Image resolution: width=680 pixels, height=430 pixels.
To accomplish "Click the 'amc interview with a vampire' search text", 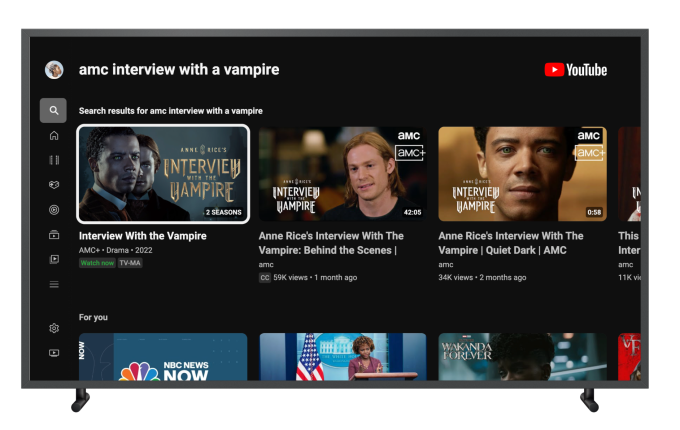I will [179, 70].
